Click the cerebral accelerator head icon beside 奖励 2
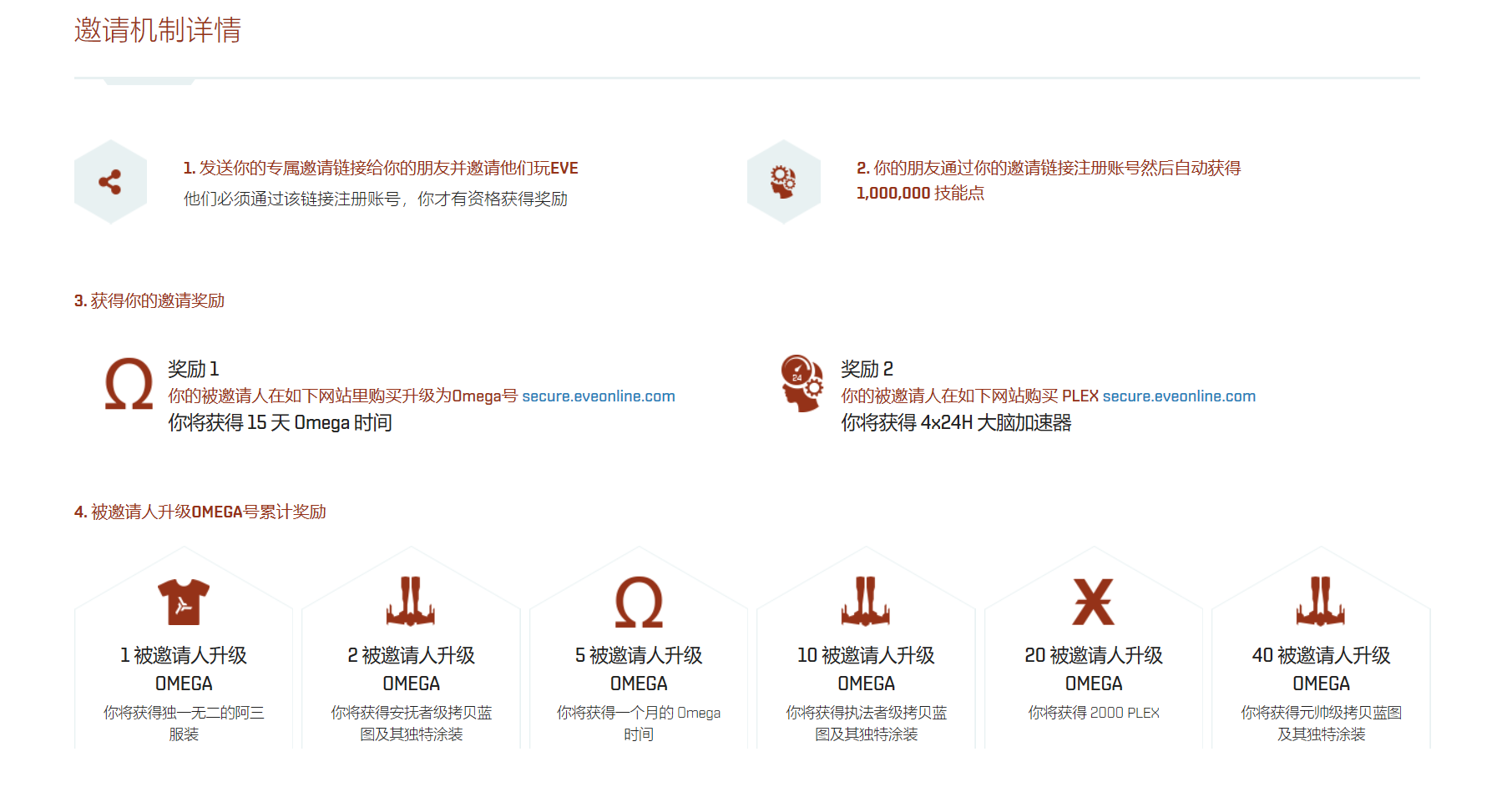 pyautogui.click(x=802, y=383)
